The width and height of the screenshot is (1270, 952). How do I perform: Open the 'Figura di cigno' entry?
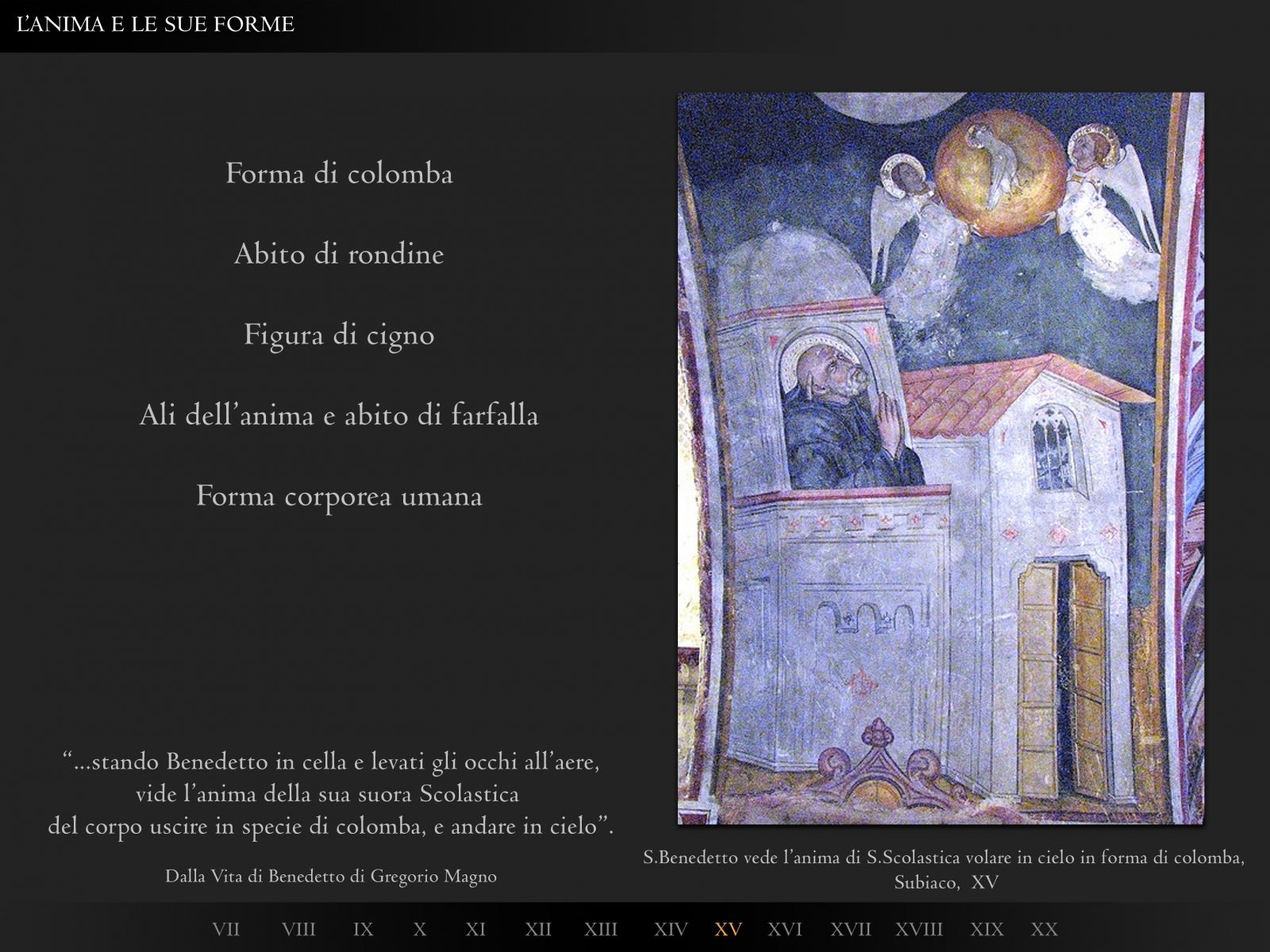339,335
